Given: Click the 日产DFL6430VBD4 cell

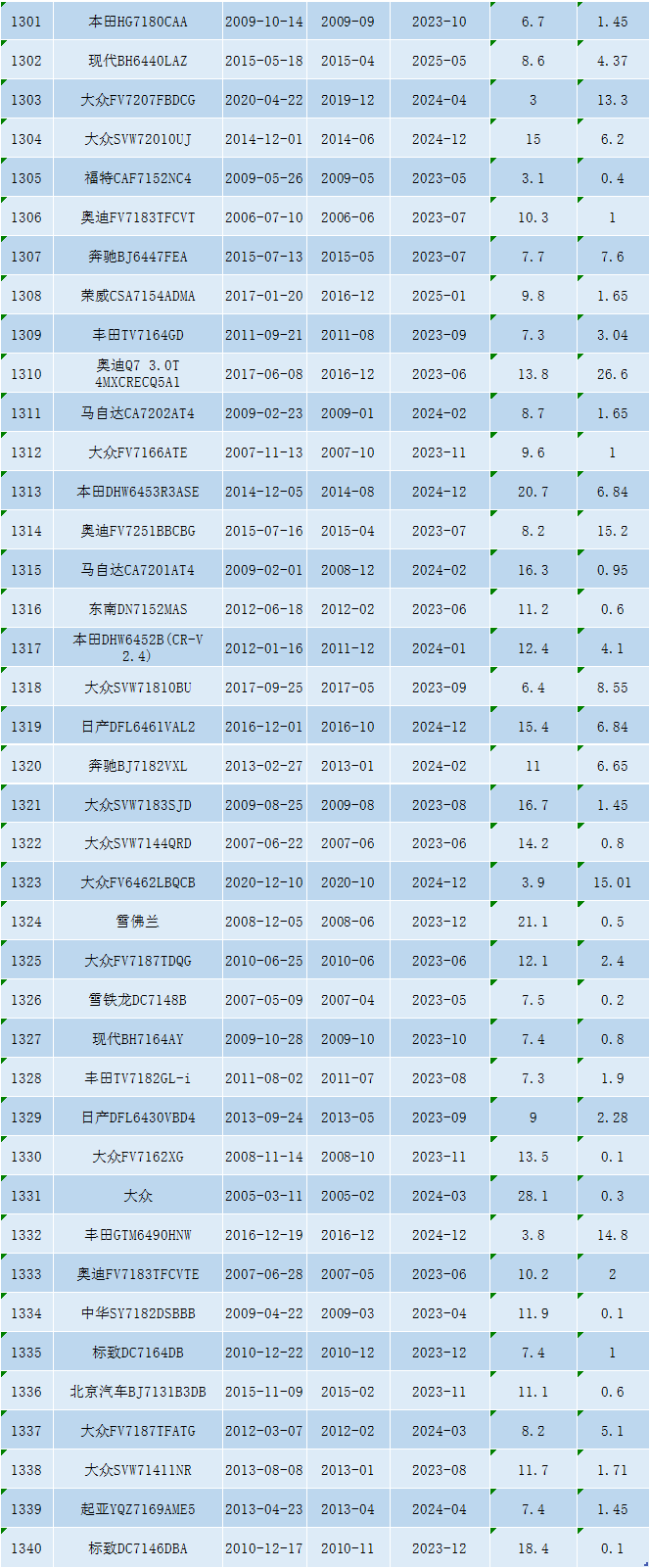Looking at the screenshot, I should [x=138, y=1117].
